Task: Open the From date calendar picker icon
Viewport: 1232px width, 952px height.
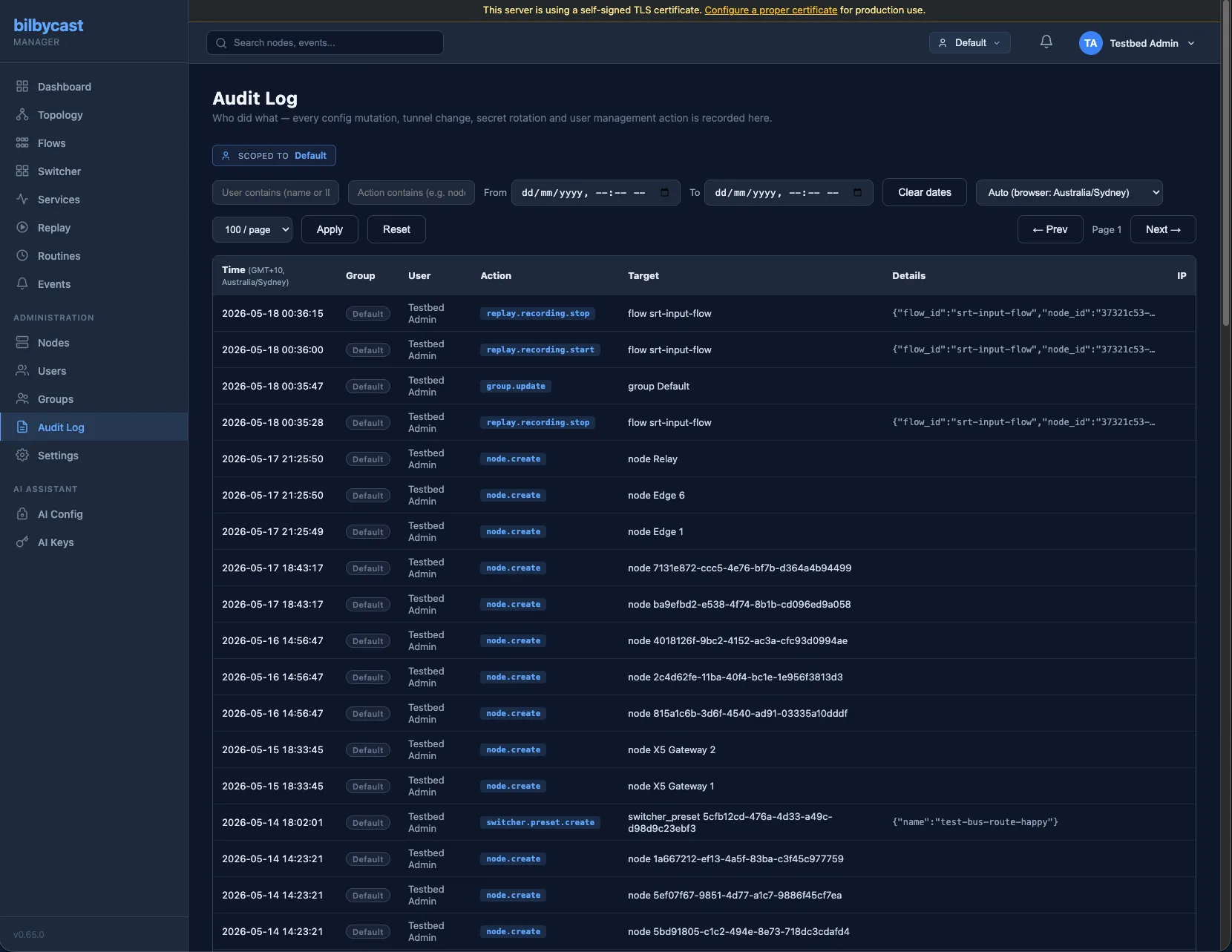Action: click(664, 192)
